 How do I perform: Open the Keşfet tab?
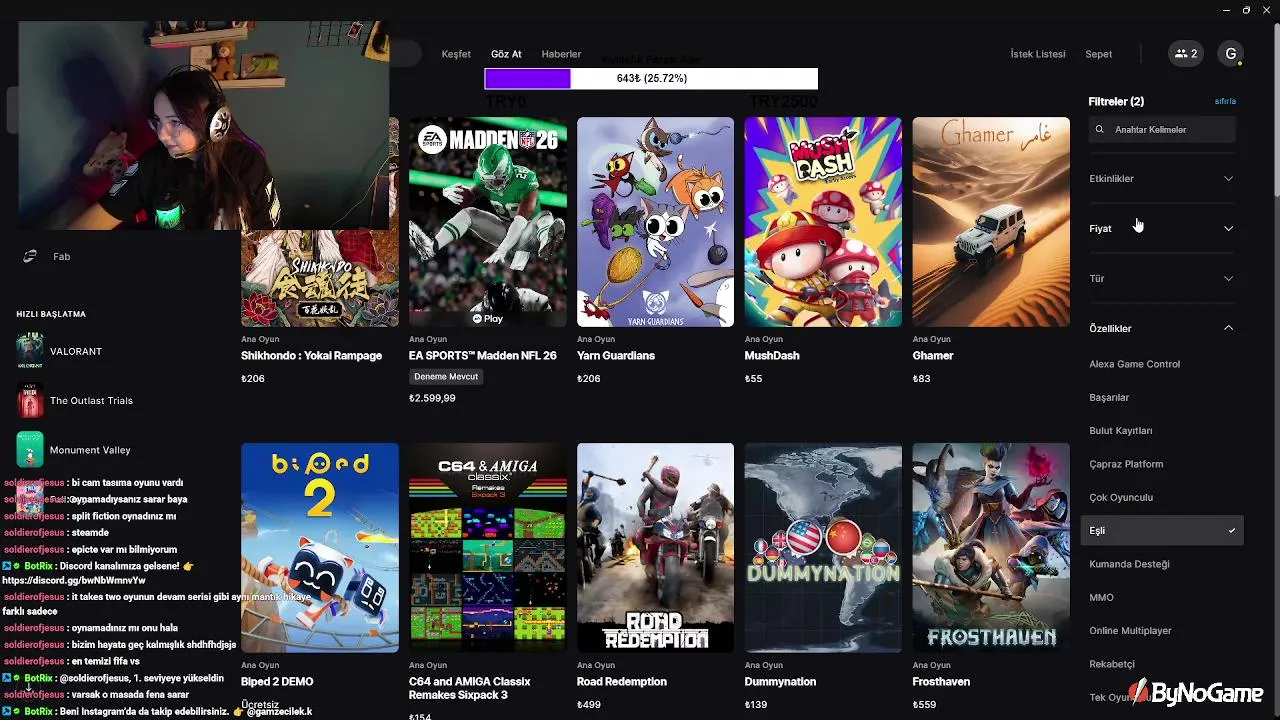[x=456, y=54]
